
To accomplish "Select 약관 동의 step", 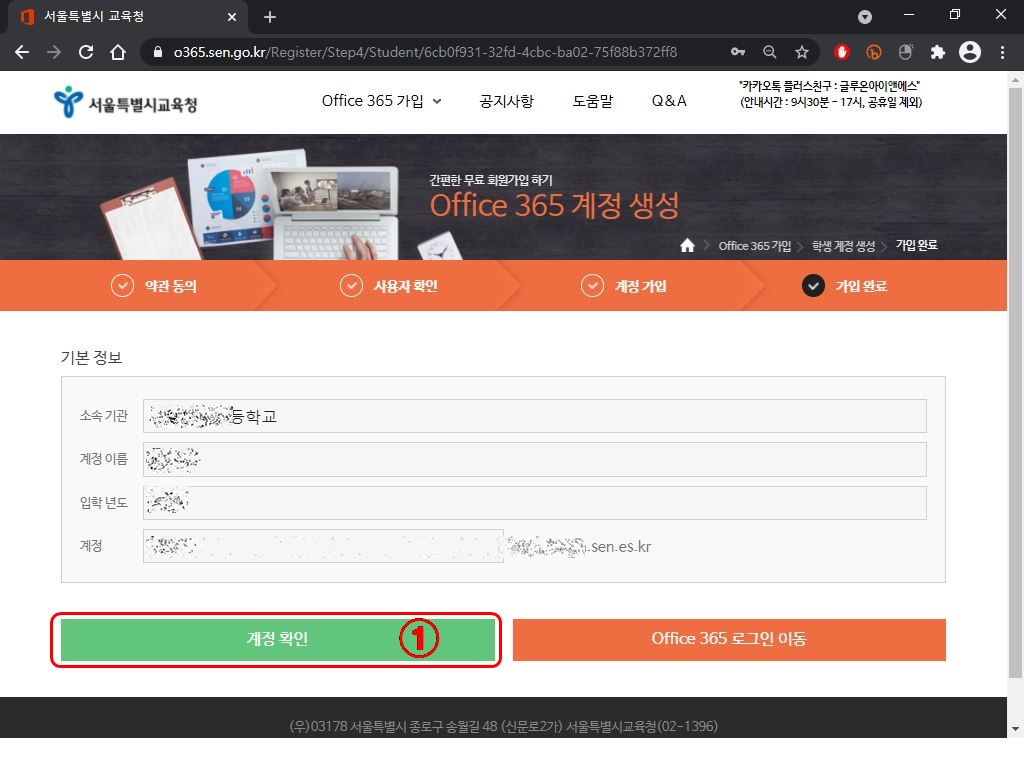I will click(154, 286).
